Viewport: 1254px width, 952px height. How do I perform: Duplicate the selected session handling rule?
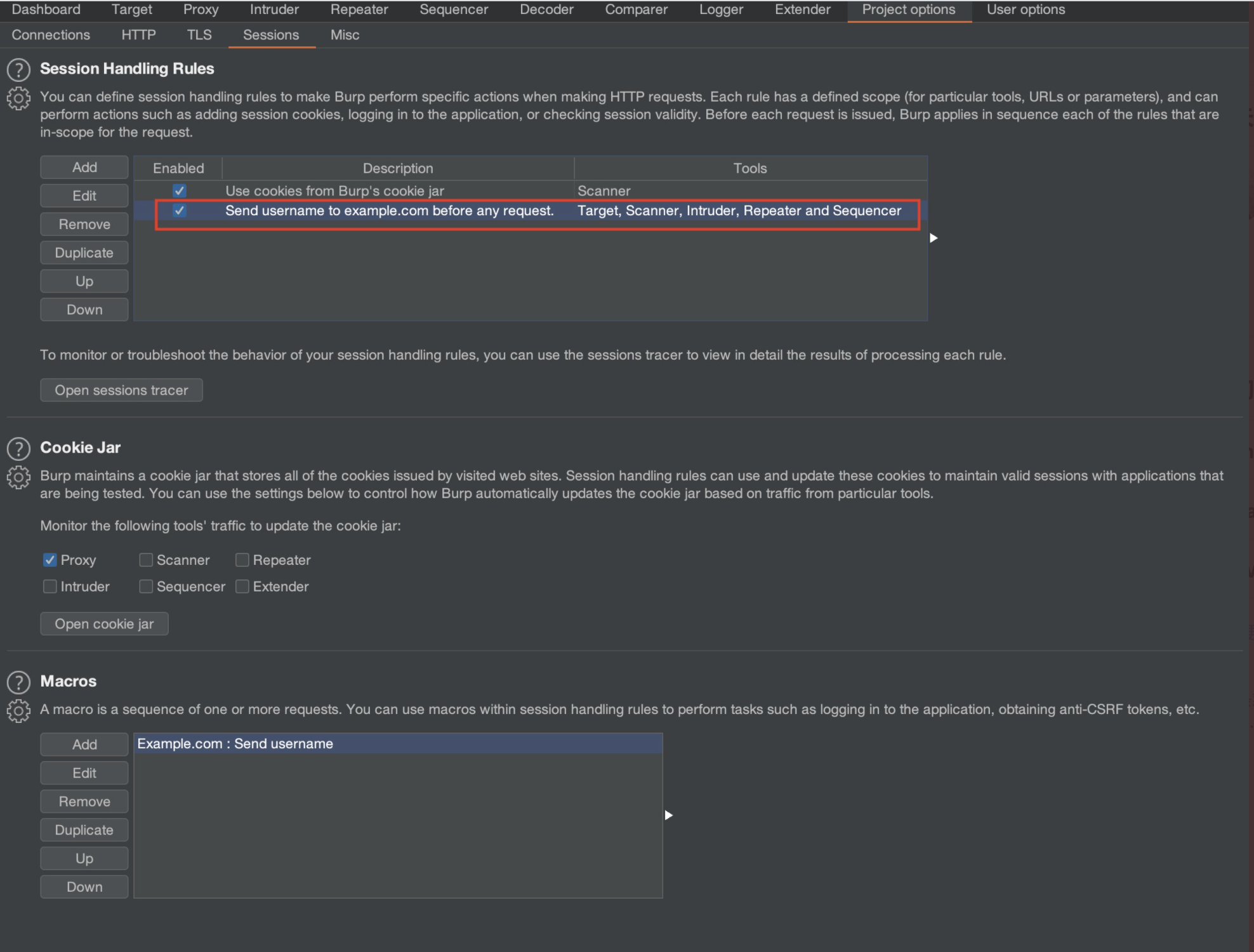tap(84, 253)
